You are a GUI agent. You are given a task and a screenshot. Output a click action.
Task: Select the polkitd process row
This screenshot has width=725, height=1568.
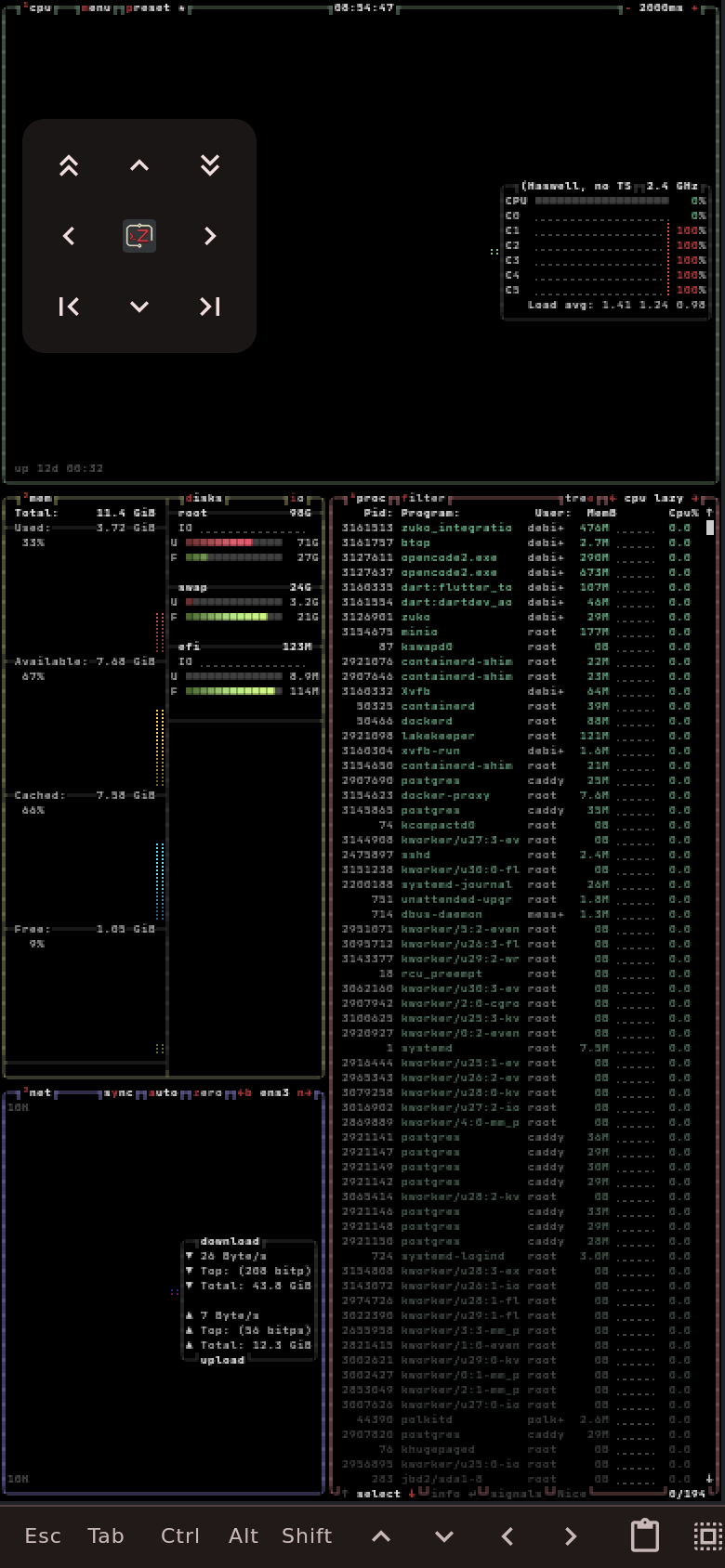(x=520, y=1419)
